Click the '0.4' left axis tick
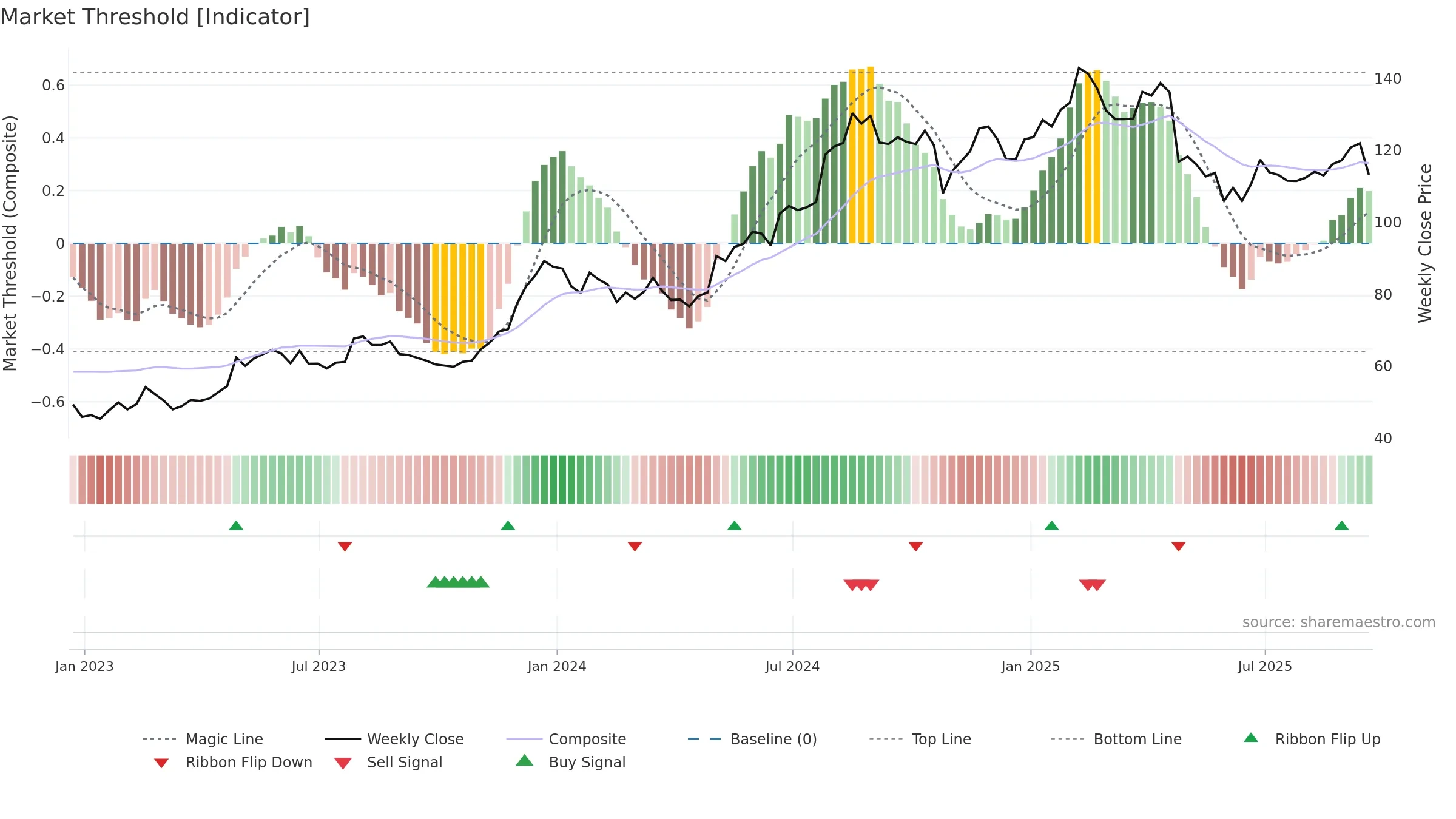This screenshot has height=819, width=1456. click(x=53, y=138)
